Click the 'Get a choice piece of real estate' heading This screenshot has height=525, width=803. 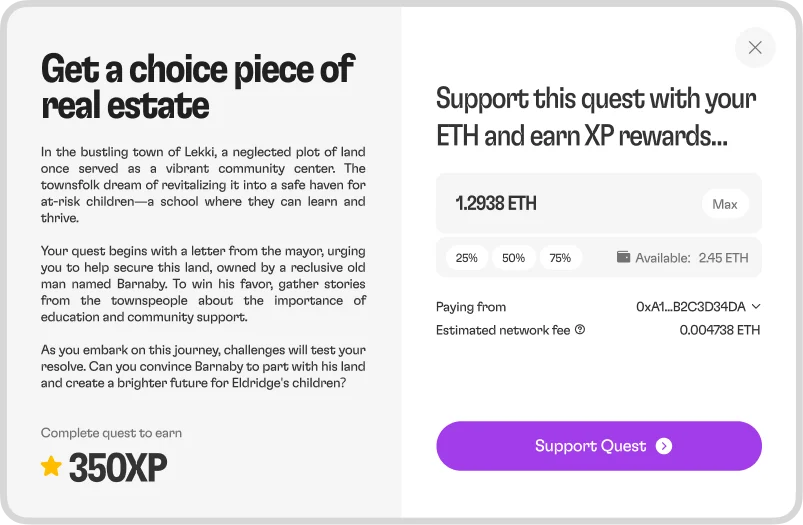(198, 86)
